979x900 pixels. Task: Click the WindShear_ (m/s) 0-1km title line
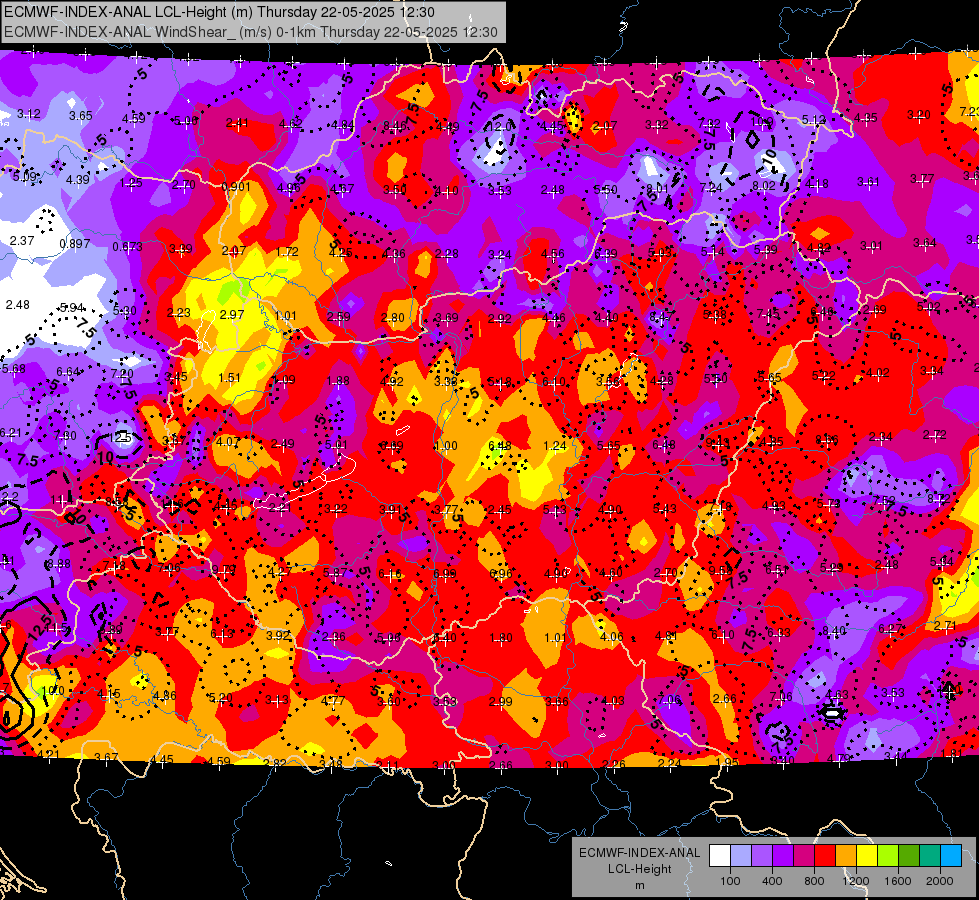coord(250,32)
